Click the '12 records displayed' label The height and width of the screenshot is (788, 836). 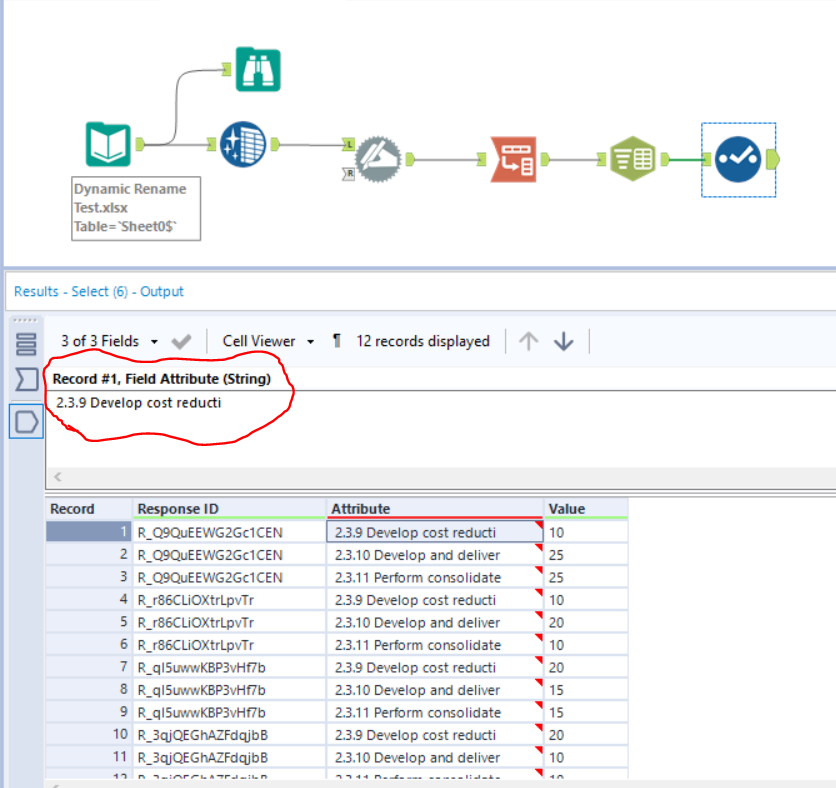[423, 341]
